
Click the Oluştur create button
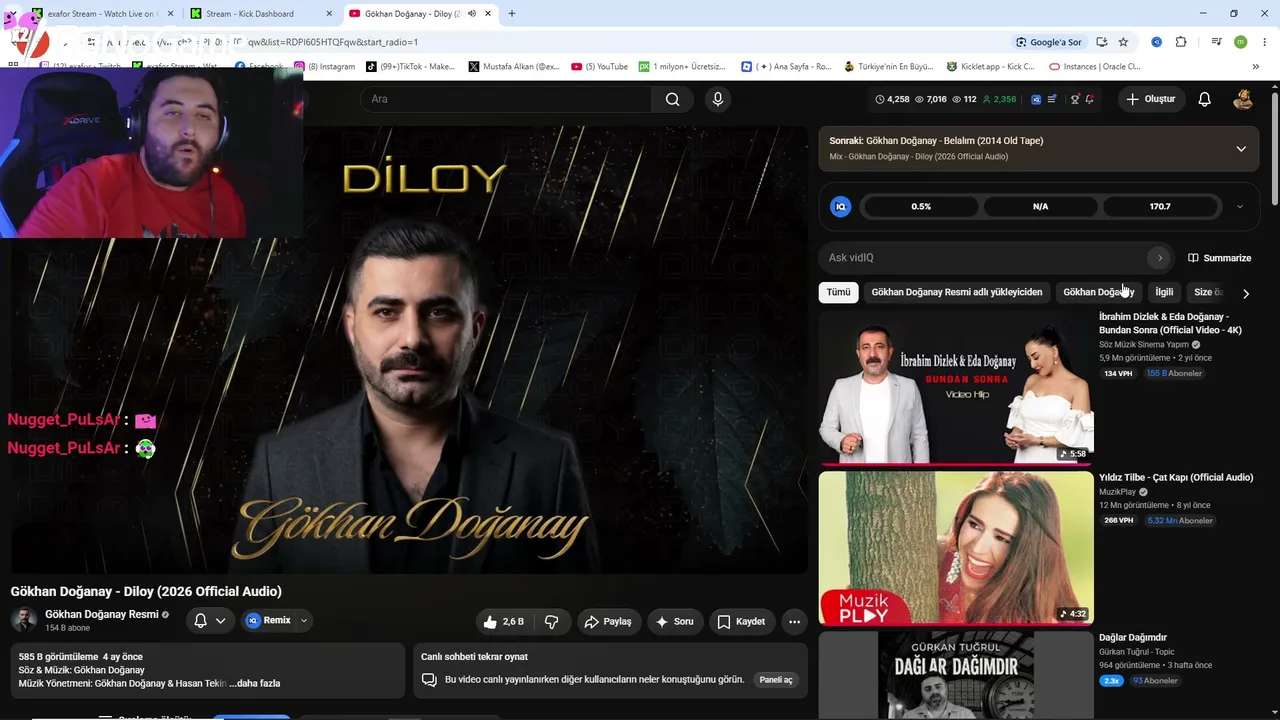[x=1151, y=99]
